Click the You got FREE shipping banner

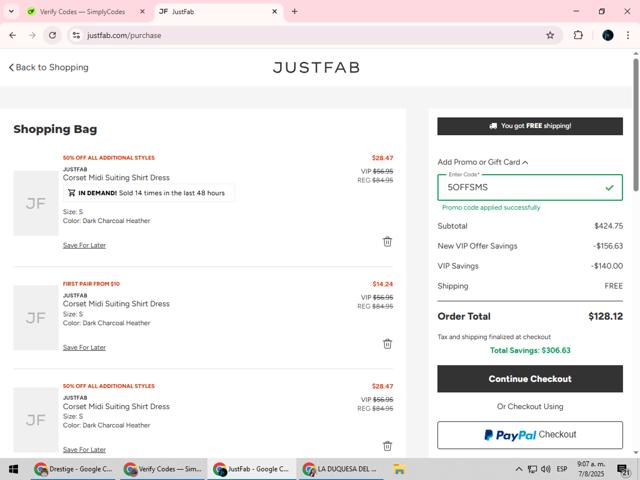[x=530, y=126]
